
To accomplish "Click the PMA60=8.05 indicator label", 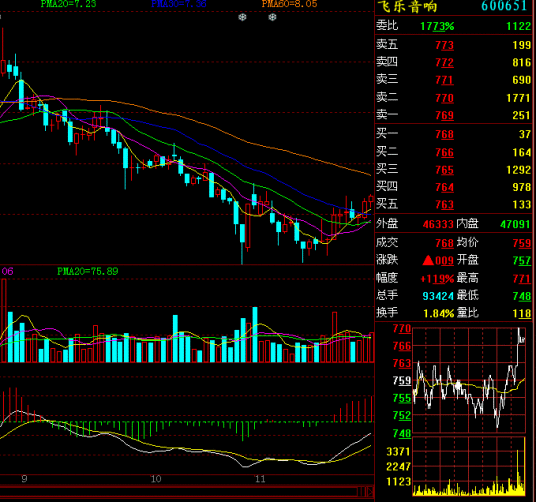I will click(289, 4).
